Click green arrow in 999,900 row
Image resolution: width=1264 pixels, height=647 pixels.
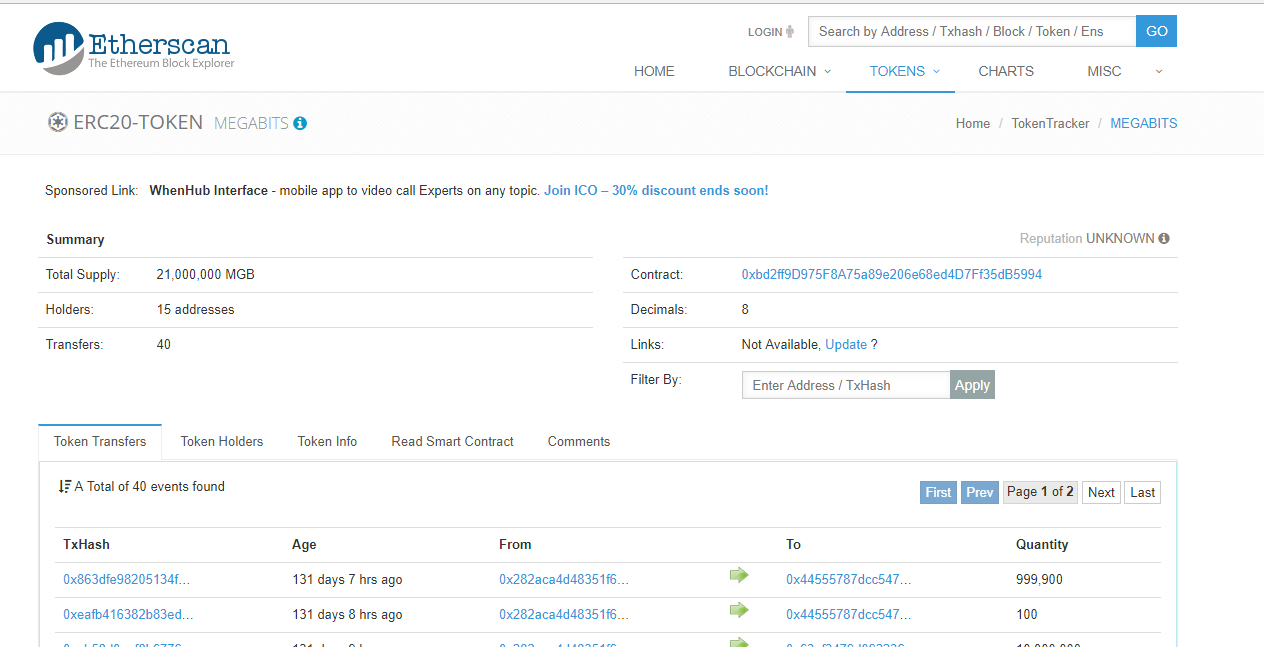(x=739, y=575)
